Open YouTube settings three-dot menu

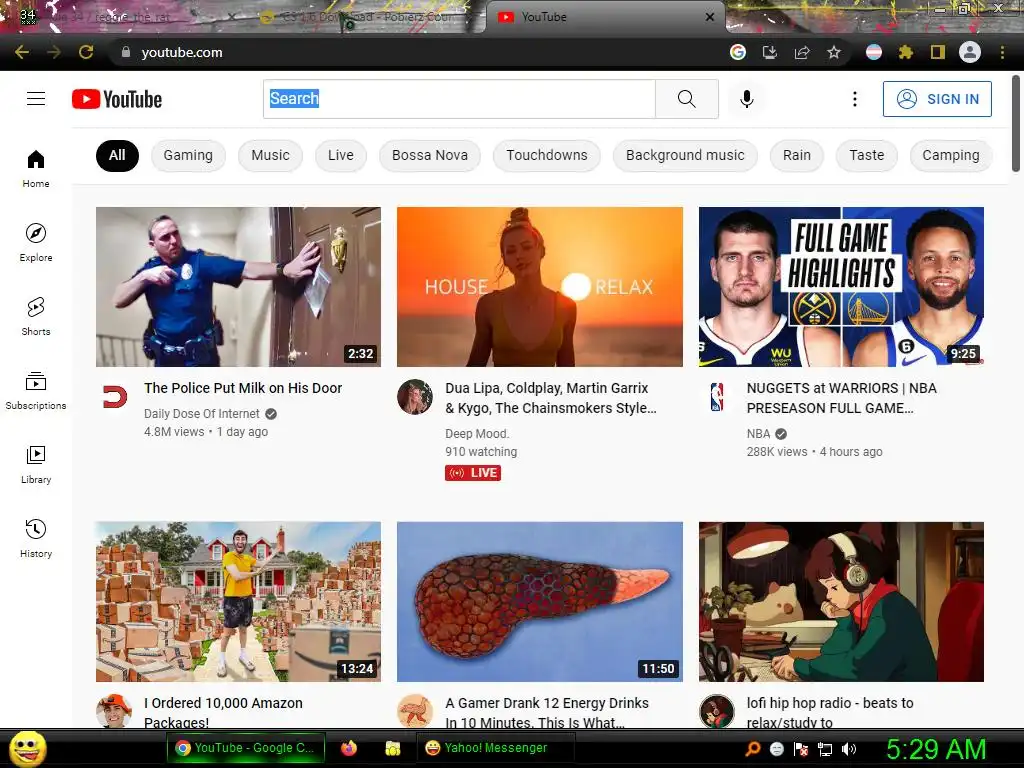[x=854, y=99]
